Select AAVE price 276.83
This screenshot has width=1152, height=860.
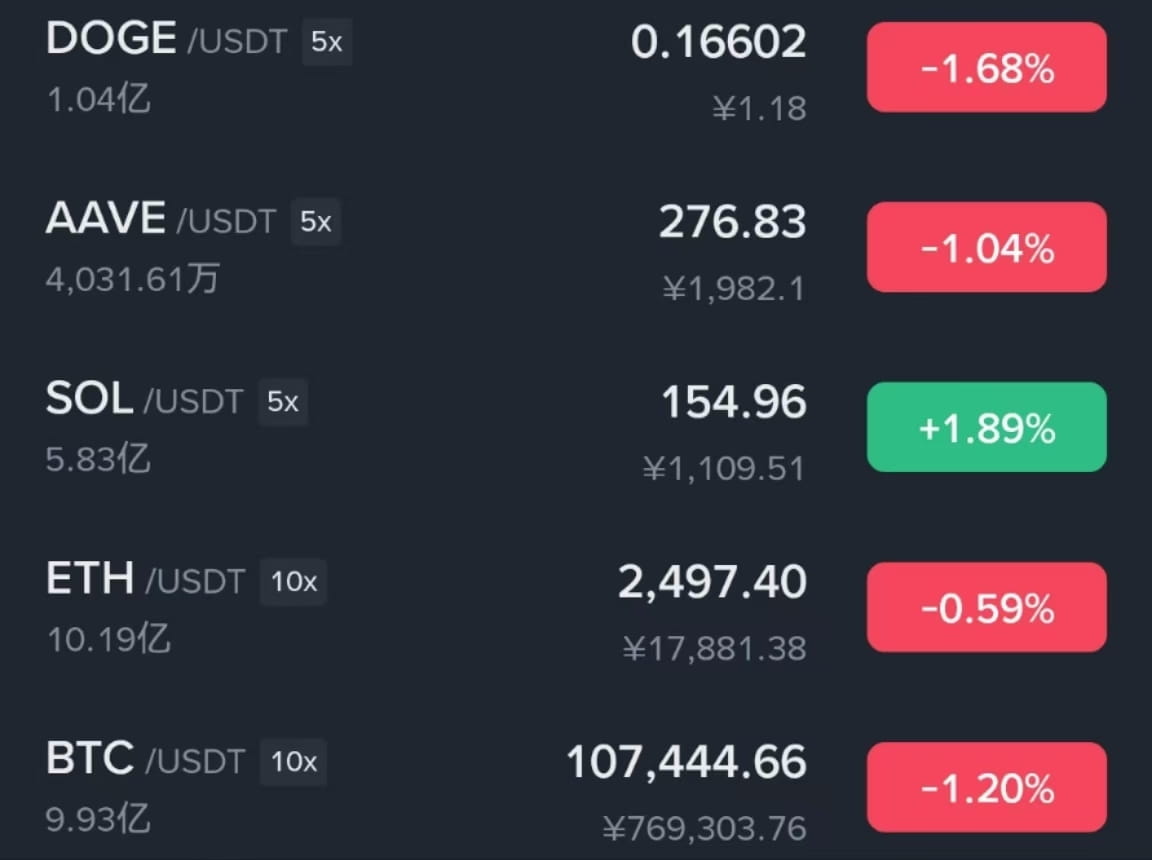pyautogui.click(x=732, y=221)
